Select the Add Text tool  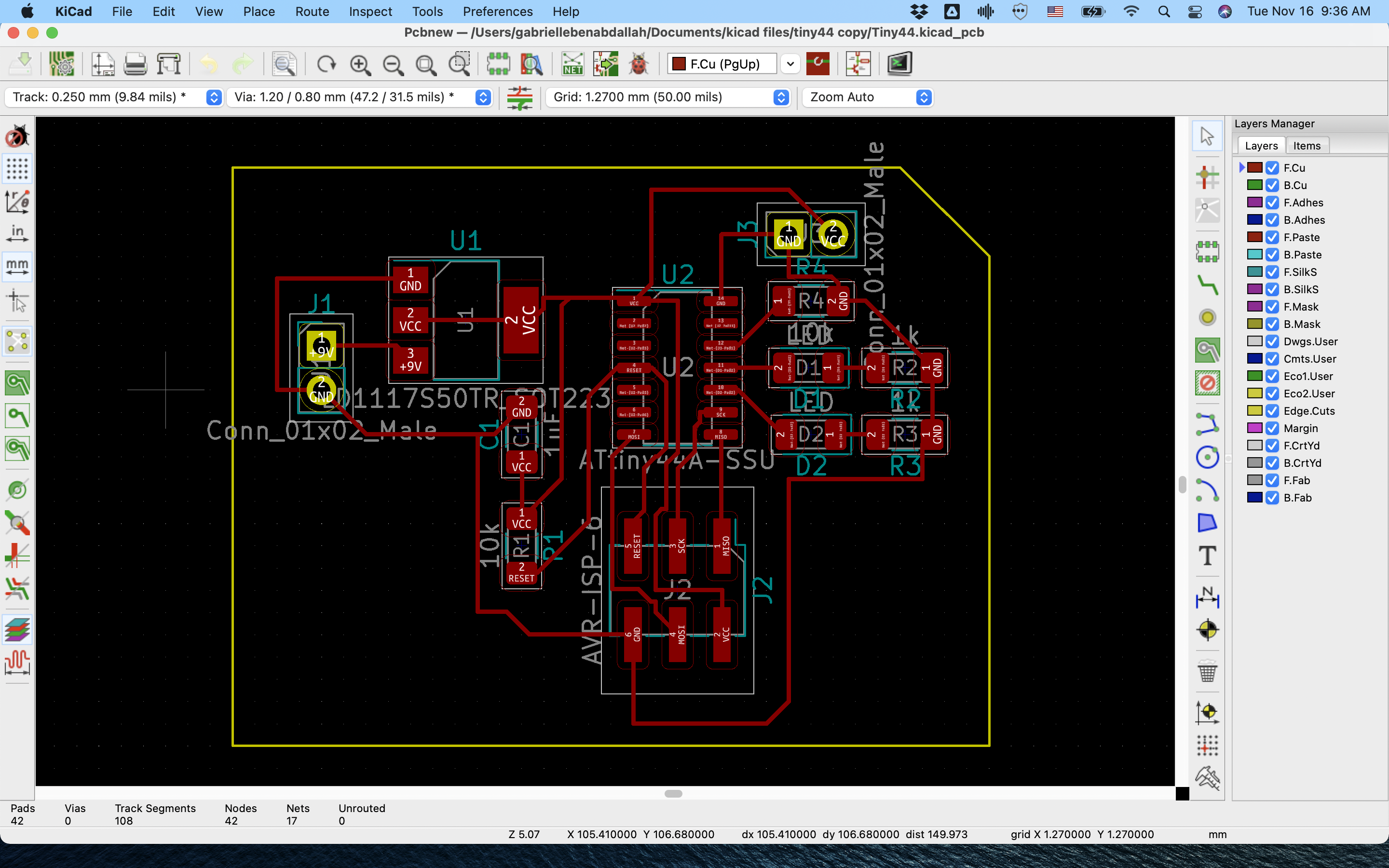1207,556
